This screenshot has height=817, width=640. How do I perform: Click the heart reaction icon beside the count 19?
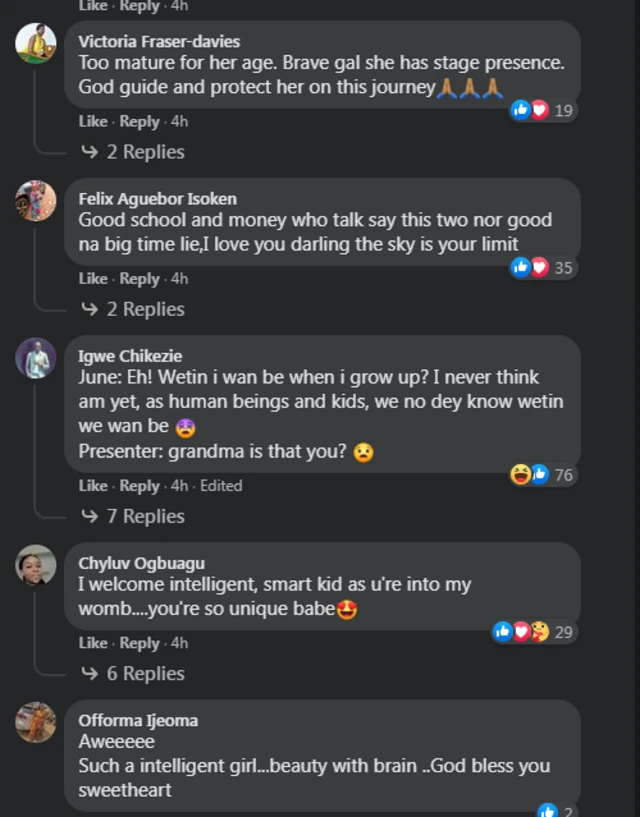coord(535,111)
